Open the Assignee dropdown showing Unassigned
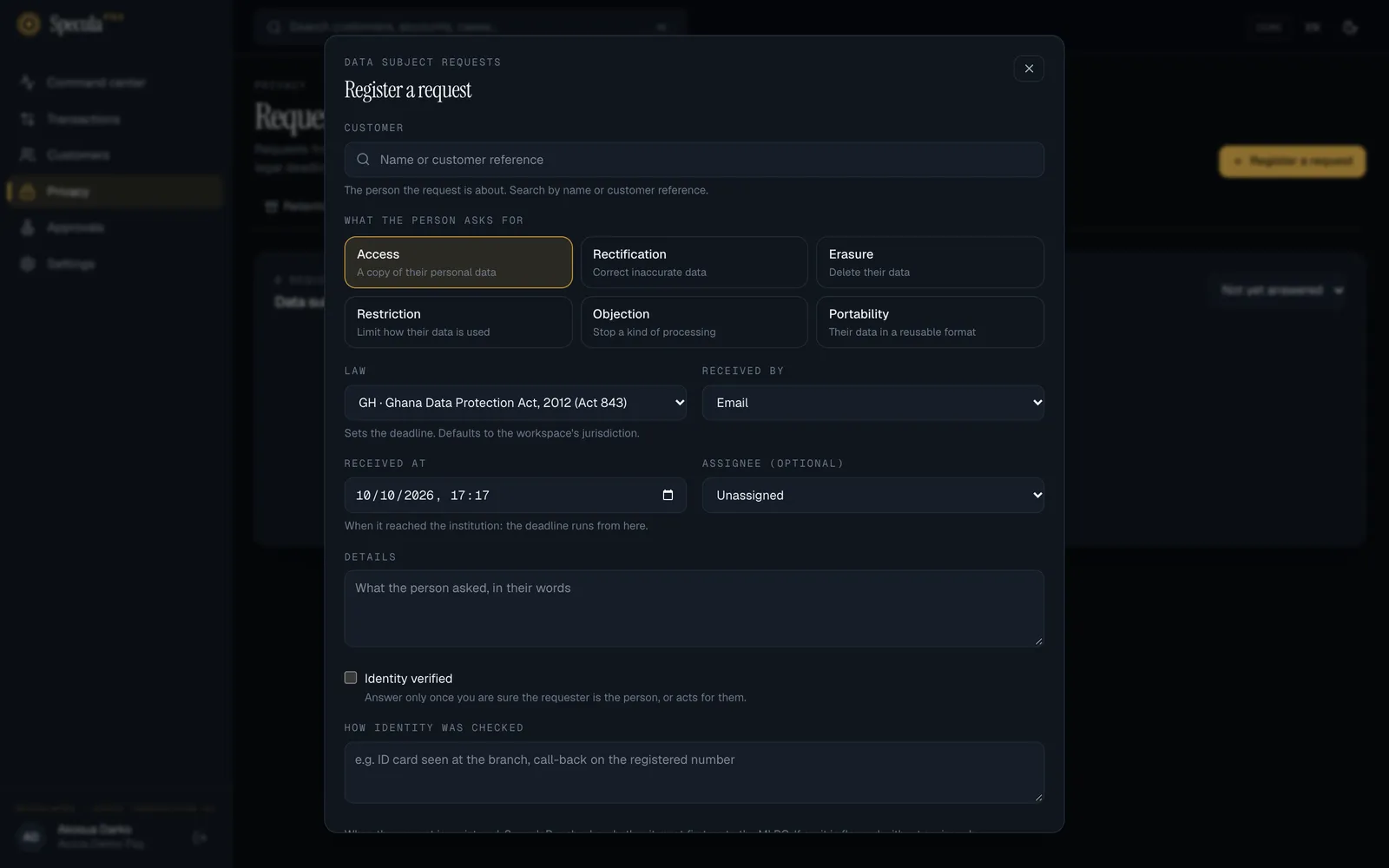 click(x=873, y=495)
